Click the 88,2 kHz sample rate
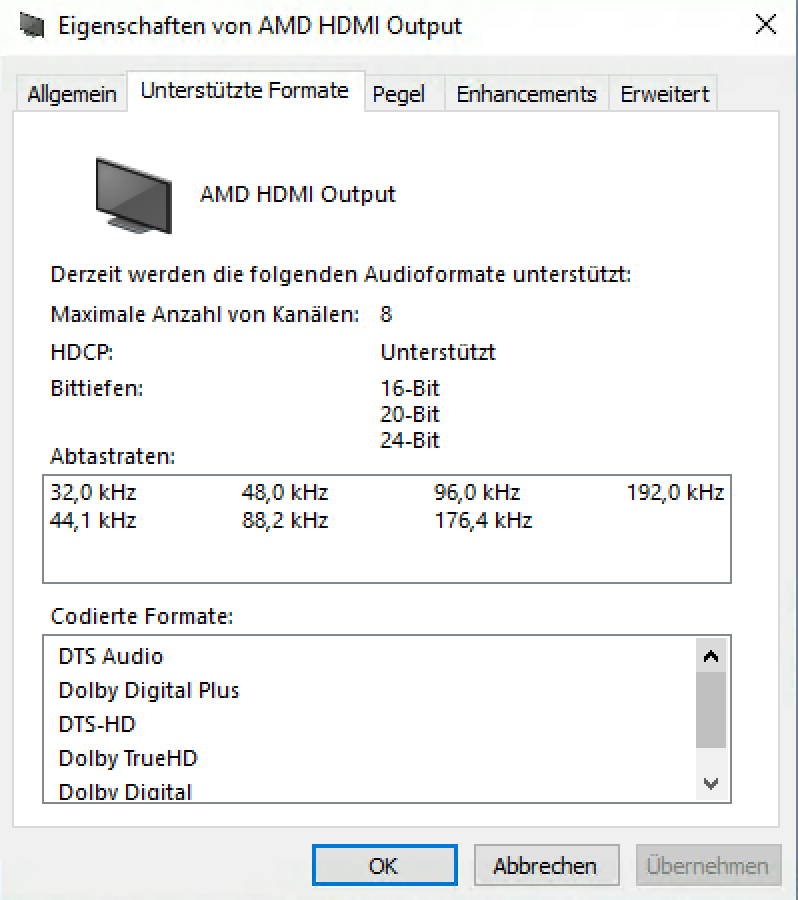Image resolution: width=798 pixels, height=900 pixels. 285,521
